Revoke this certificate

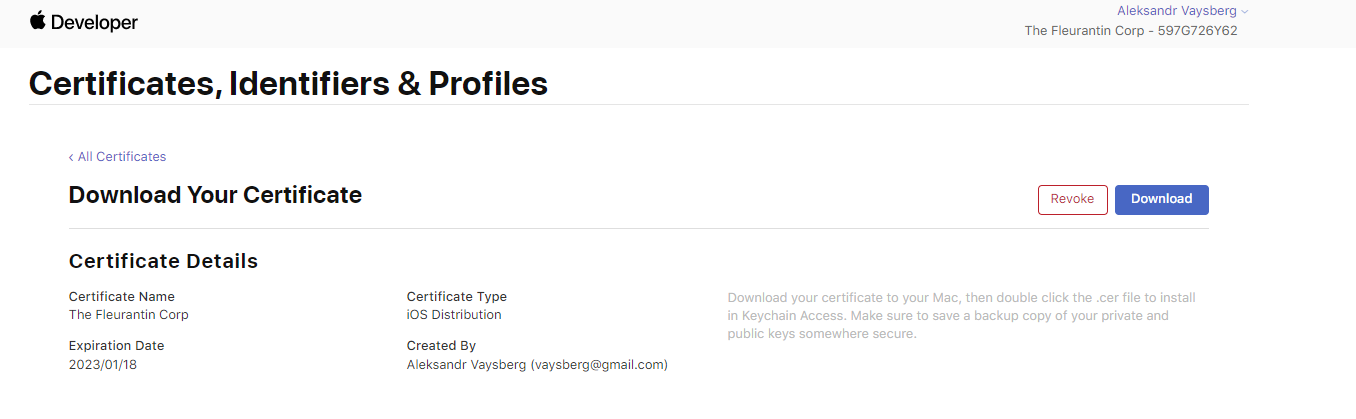pos(1072,199)
